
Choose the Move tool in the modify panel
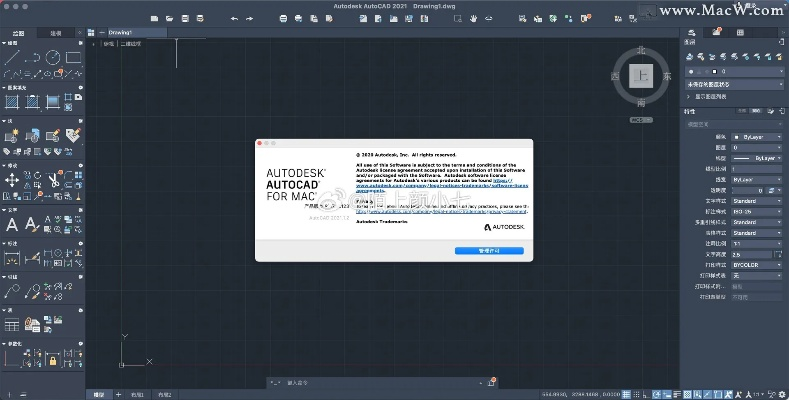coord(11,180)
